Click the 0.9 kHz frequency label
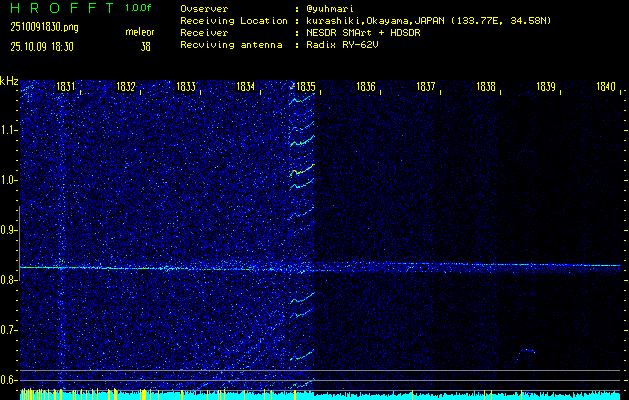 click(8, 230)
